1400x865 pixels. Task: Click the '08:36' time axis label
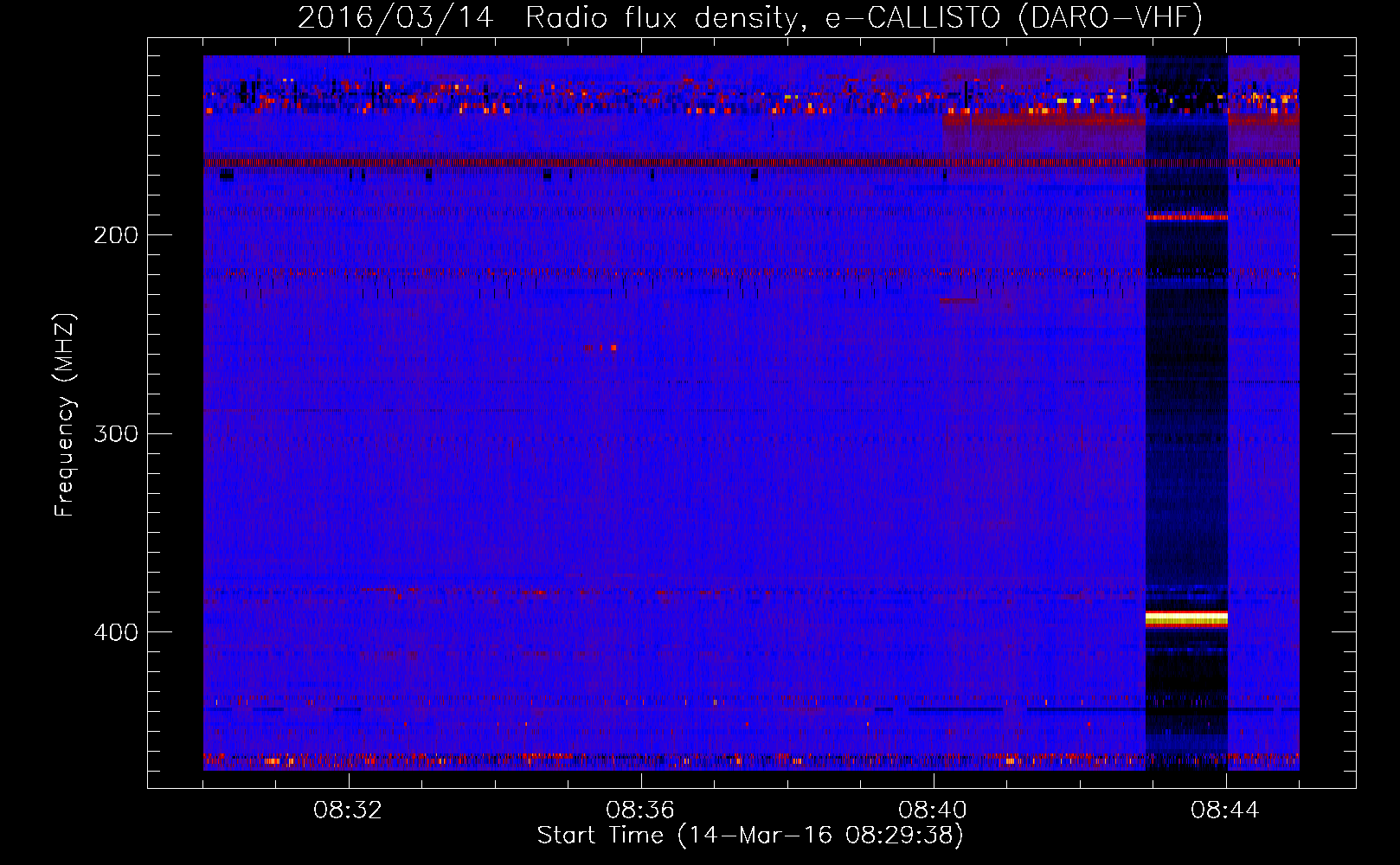640,811
